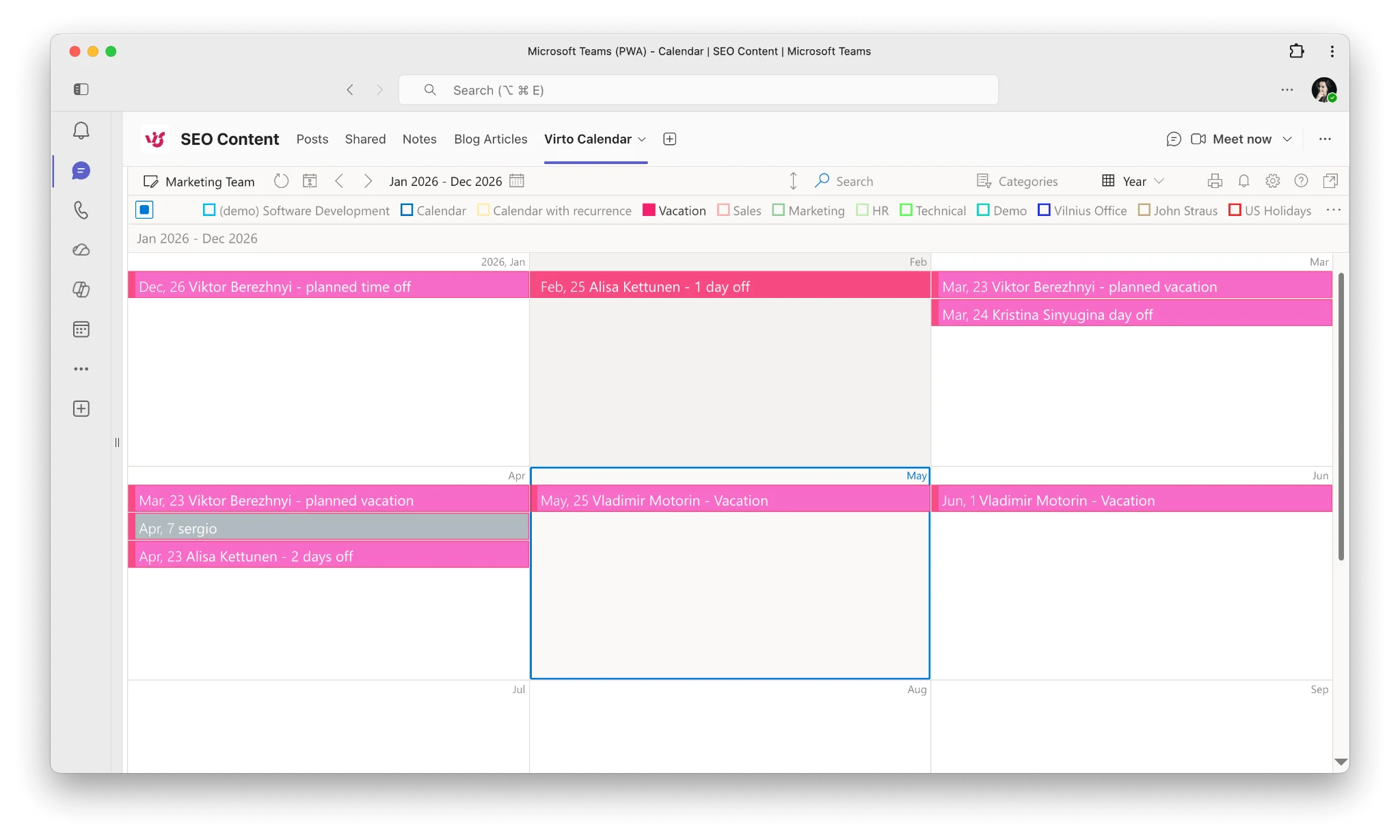Switch to the Posts tab
The image size is (1400, 840).
(312, 139)
